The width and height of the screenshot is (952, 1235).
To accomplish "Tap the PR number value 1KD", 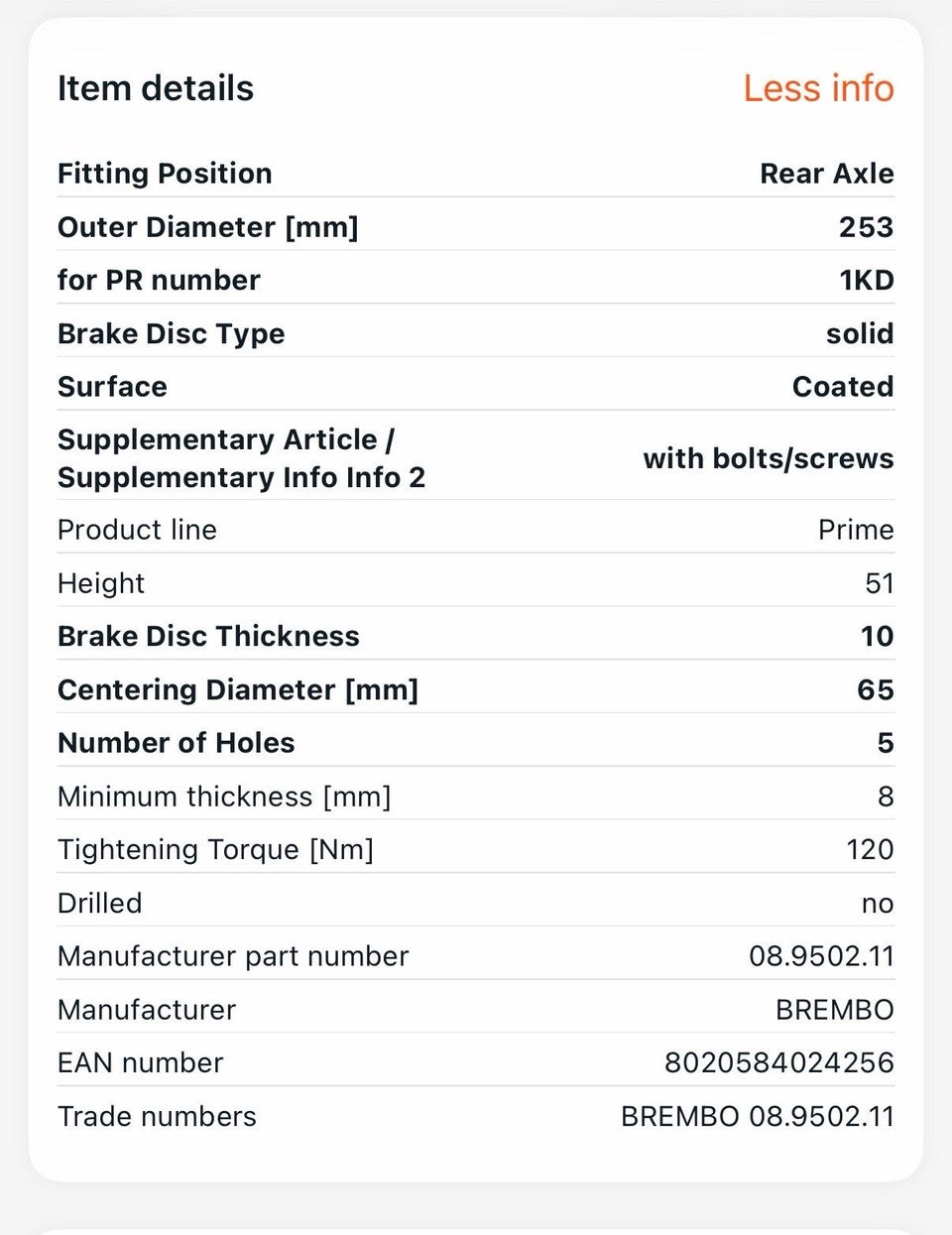I will (x=866, y=281).
